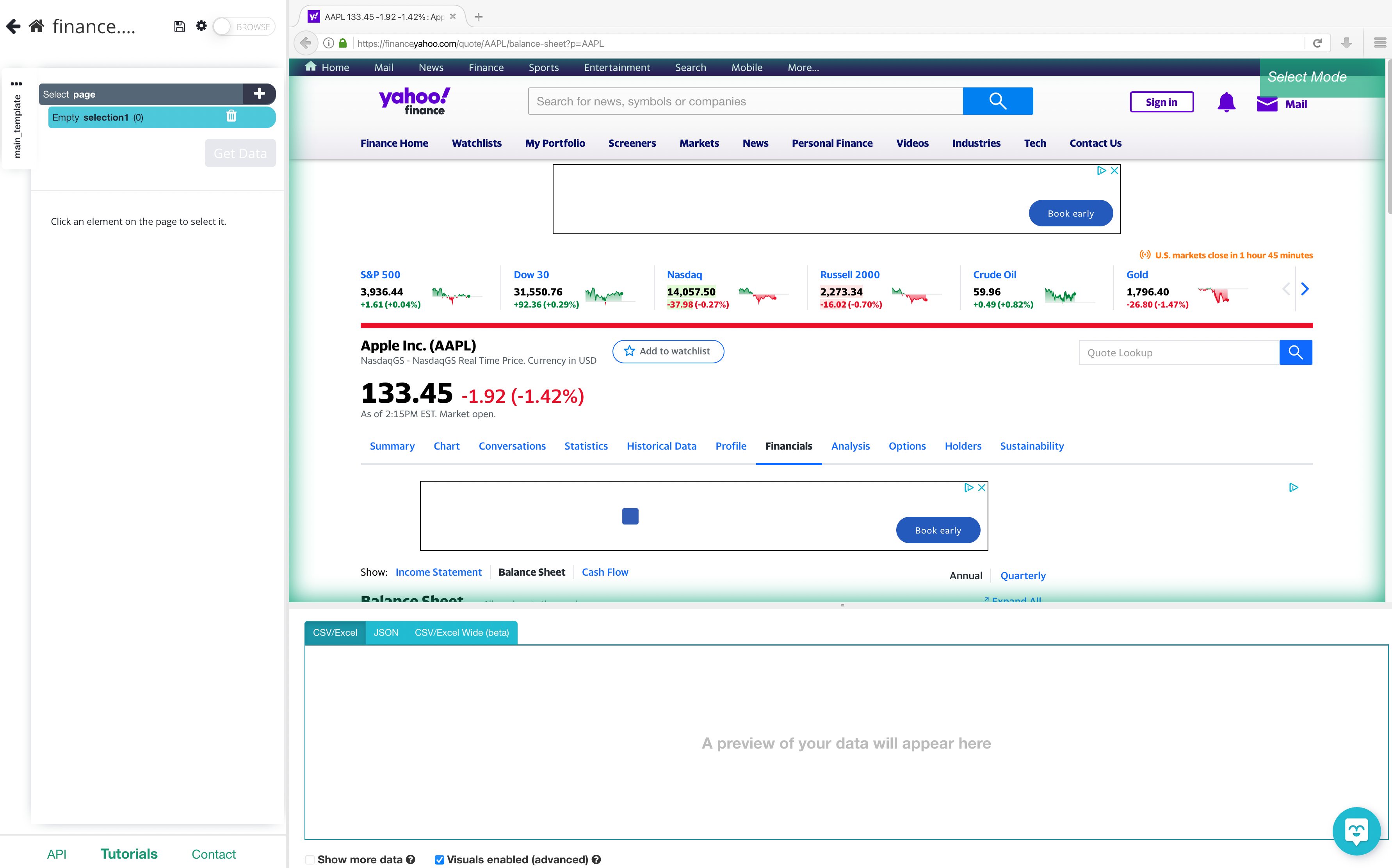
Task: Show site information icon in address bar
Action: 328,43
